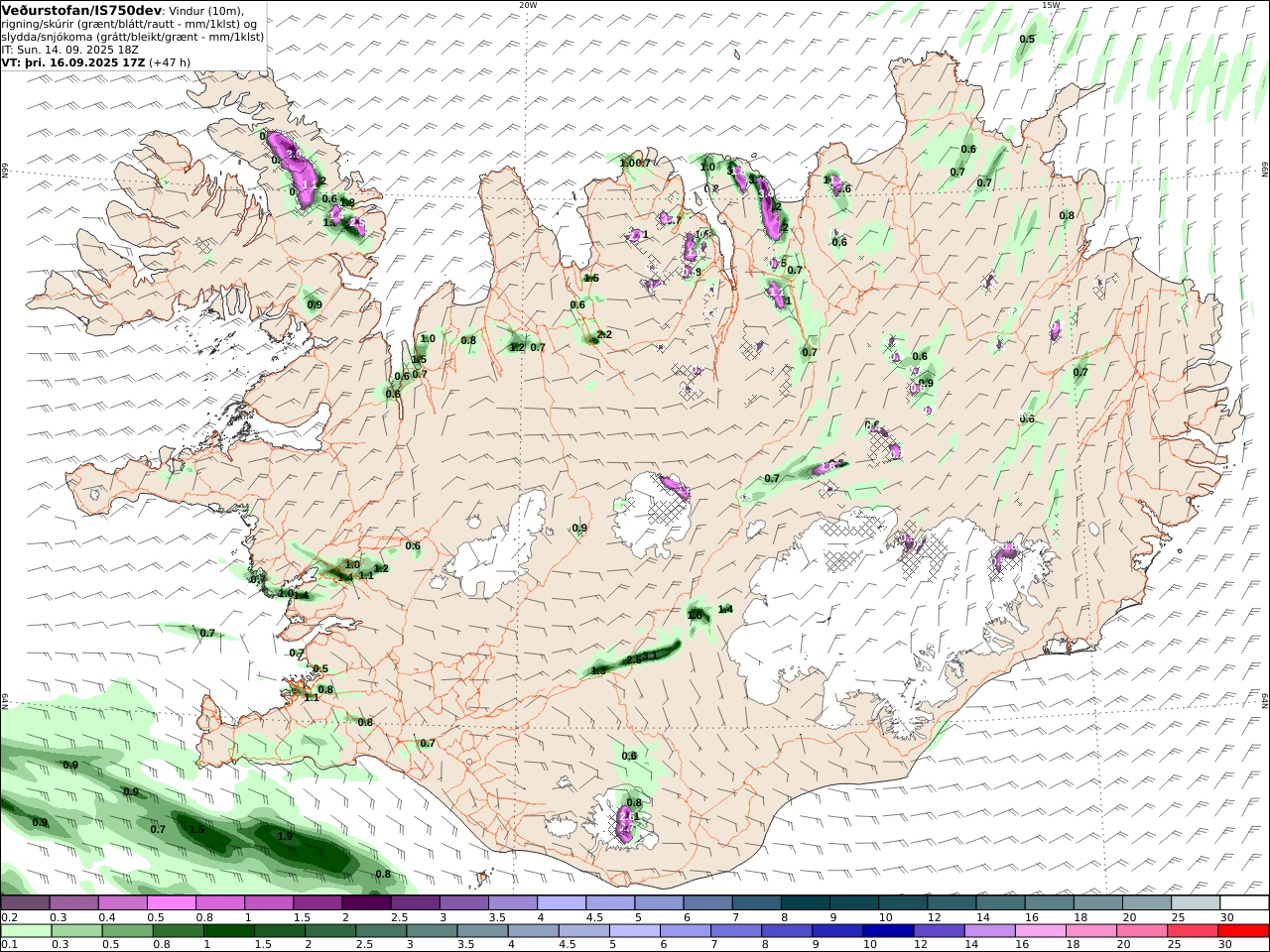The image size is (1270, 952).
Task: Click the init time 'IT: Sun. 14. 09. 2025 18Z'
Action: click(x=69, y=49)
